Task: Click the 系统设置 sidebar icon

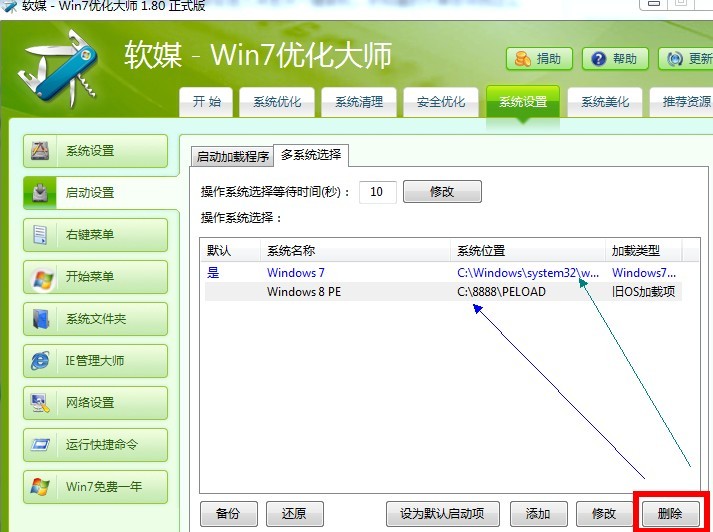Action: point(40,151)
